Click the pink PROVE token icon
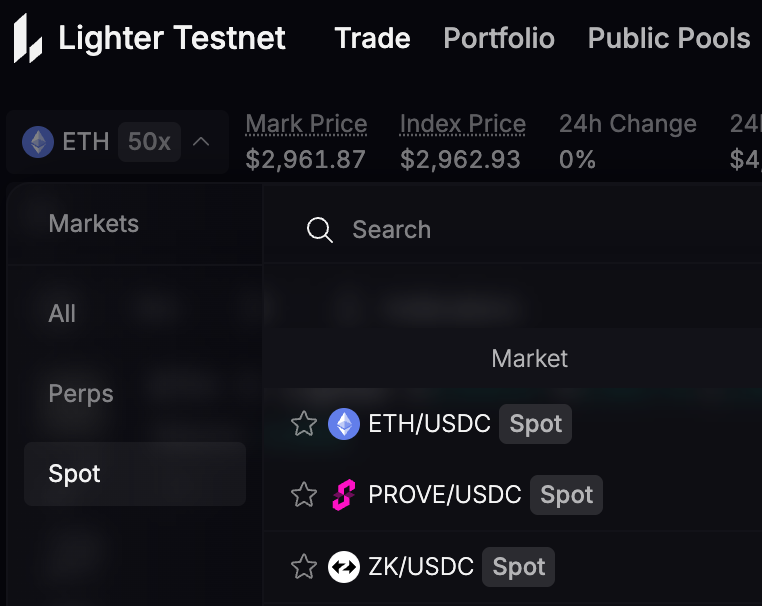 point(344,495)
